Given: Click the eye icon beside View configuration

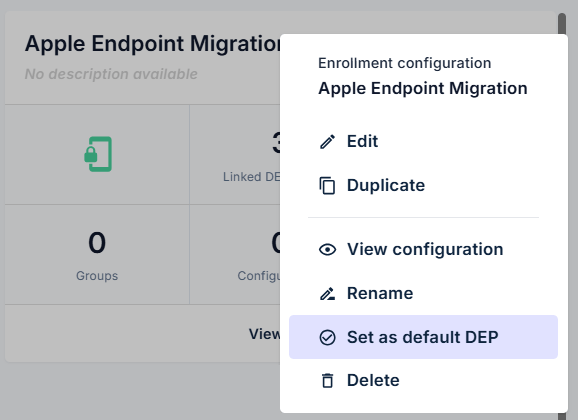Looking at the screenshot, I should point(327,250).
